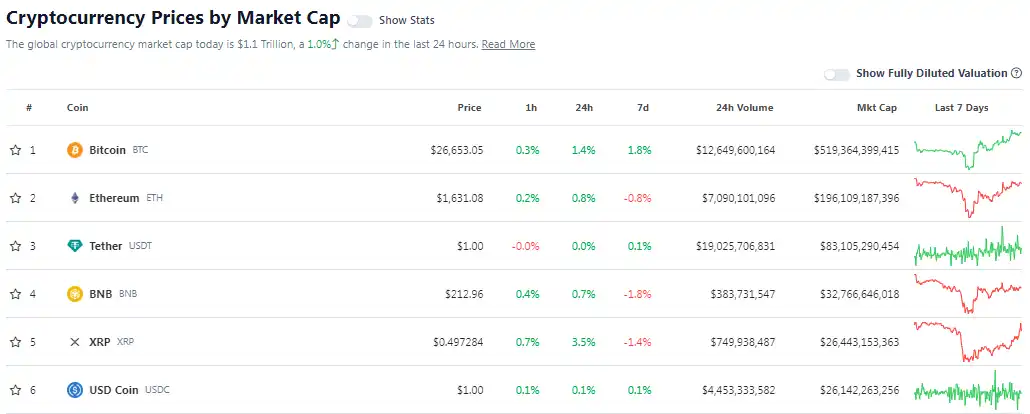Sort the table by Price column
This screenshot has width=1030, height=414.
(469, 108)
